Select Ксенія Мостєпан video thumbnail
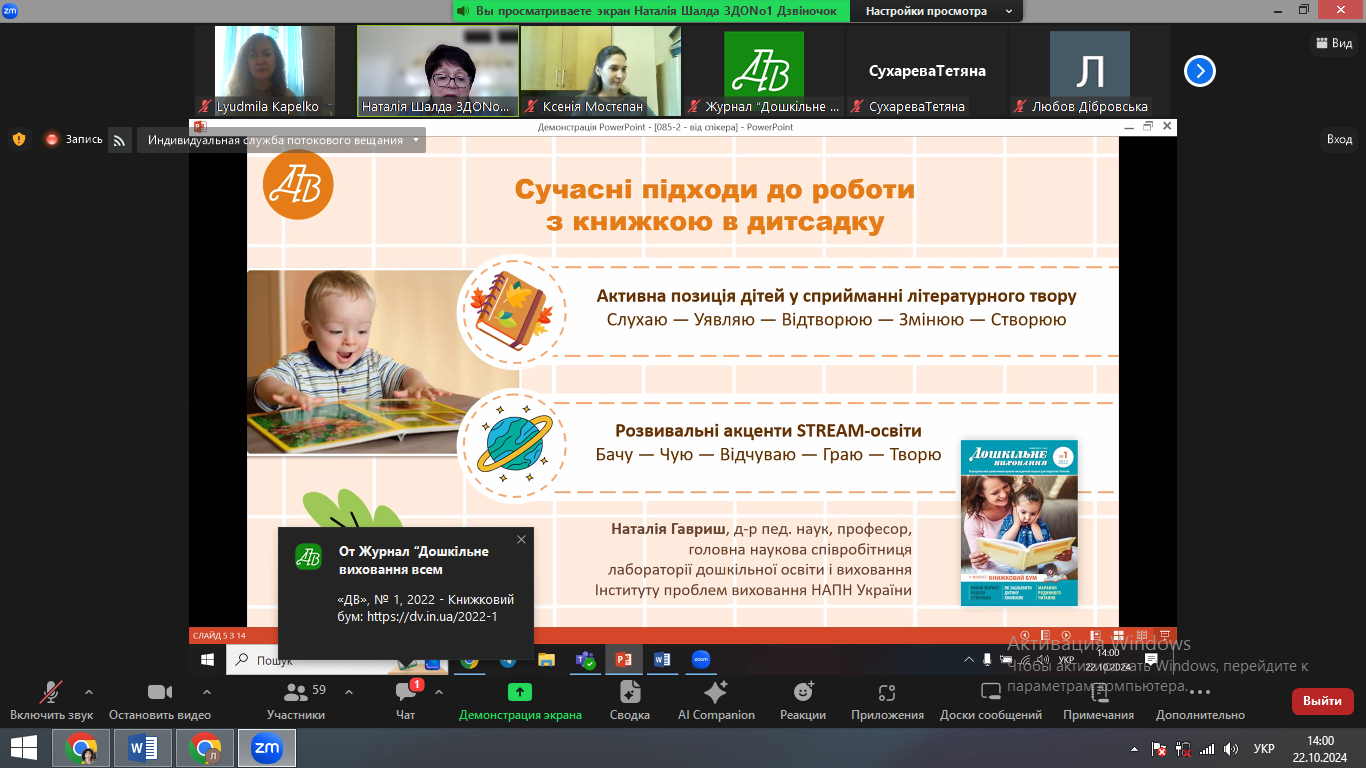 [x=600, y=70]
